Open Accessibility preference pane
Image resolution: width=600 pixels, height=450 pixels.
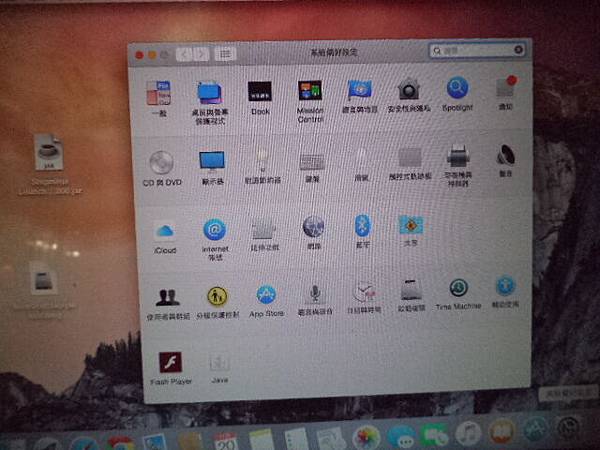[505, 286]
